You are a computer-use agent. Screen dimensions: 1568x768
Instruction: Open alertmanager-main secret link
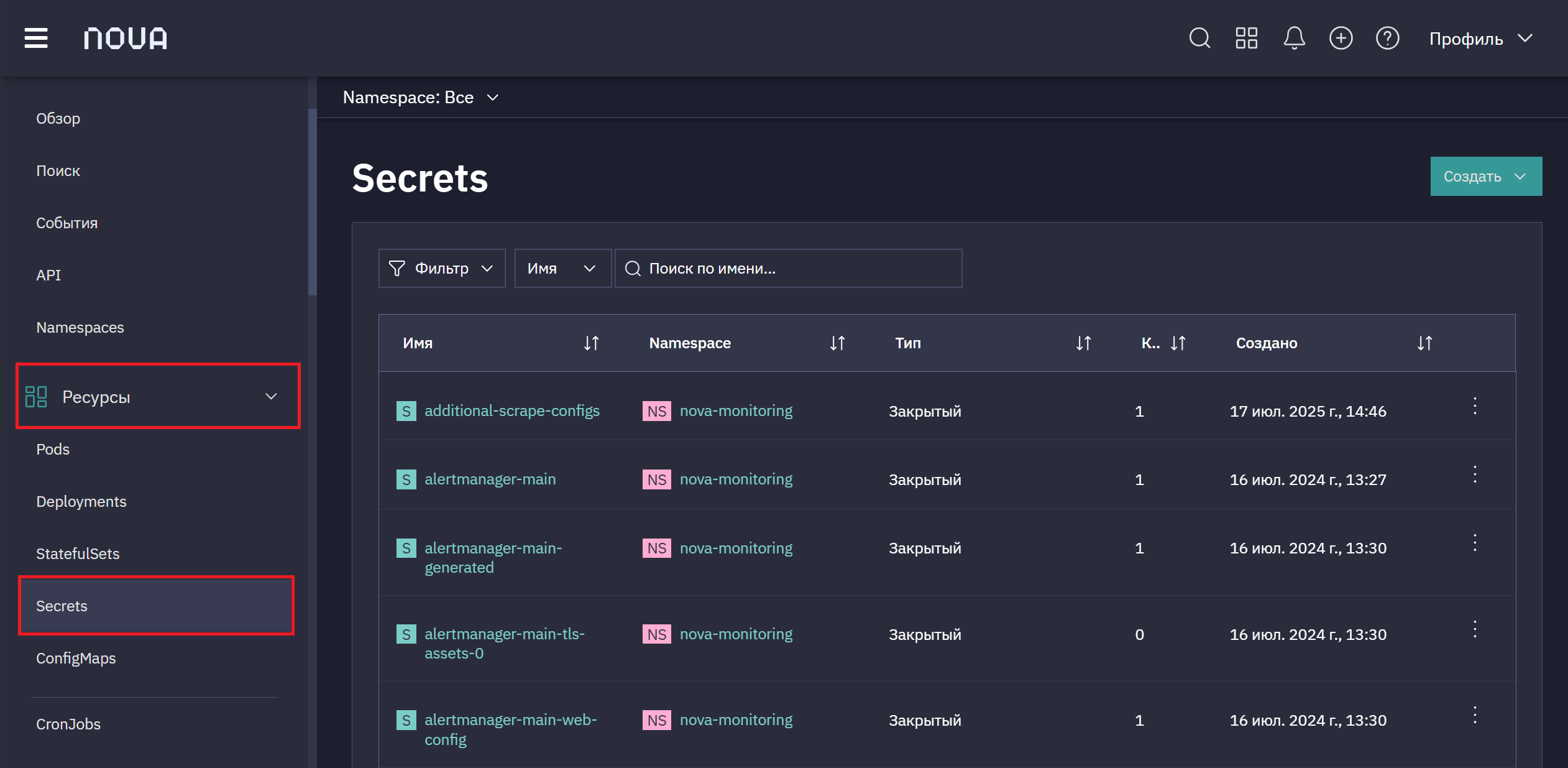[490, 479]
